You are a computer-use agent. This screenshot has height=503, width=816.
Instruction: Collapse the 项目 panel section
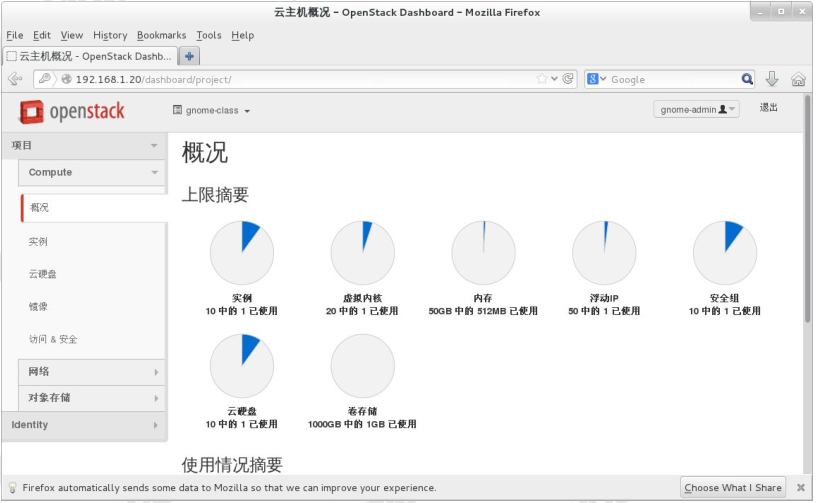[x=84, y=146]
